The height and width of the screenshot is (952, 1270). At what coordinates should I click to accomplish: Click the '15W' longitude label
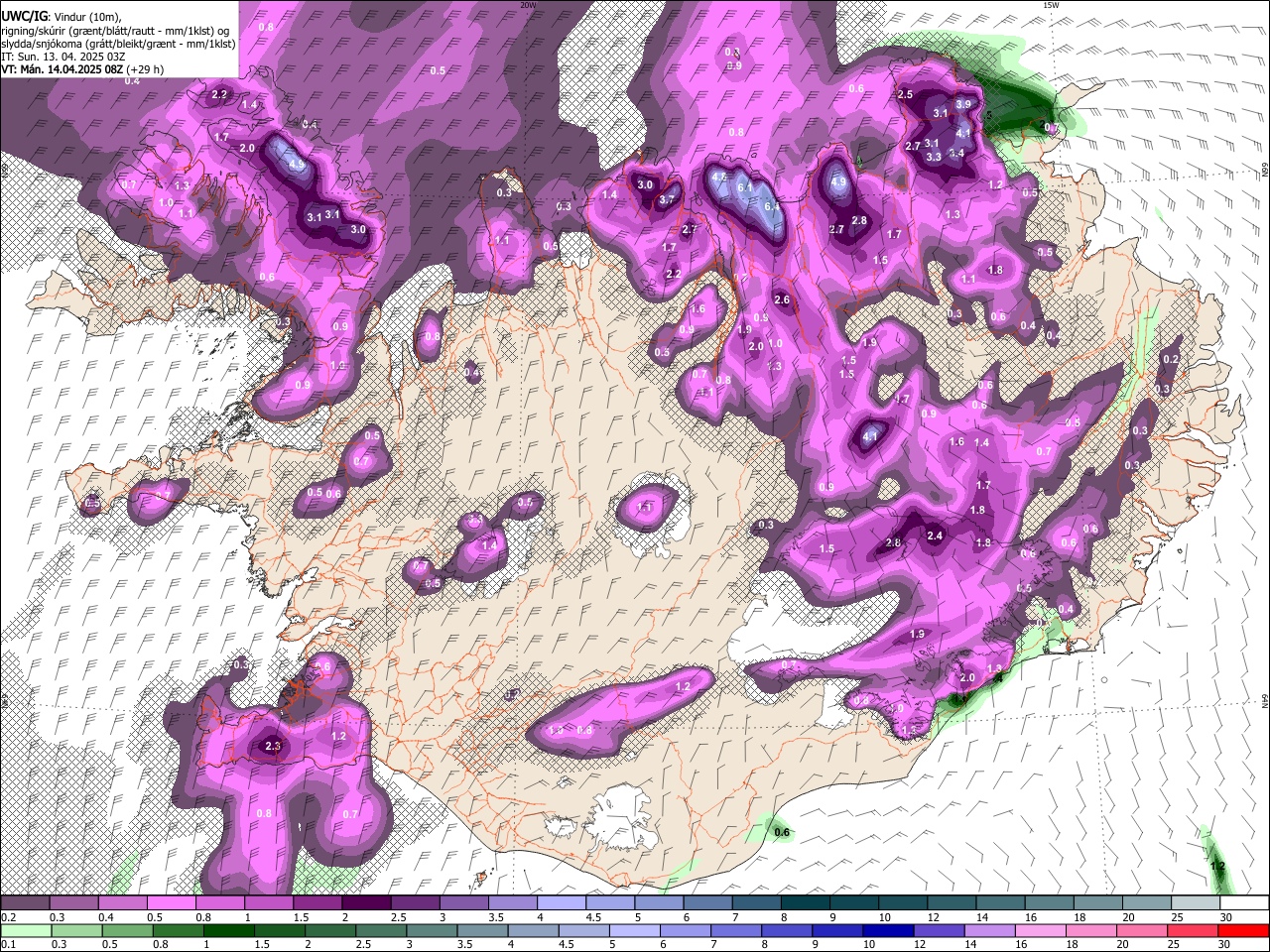click(1051, 5)
